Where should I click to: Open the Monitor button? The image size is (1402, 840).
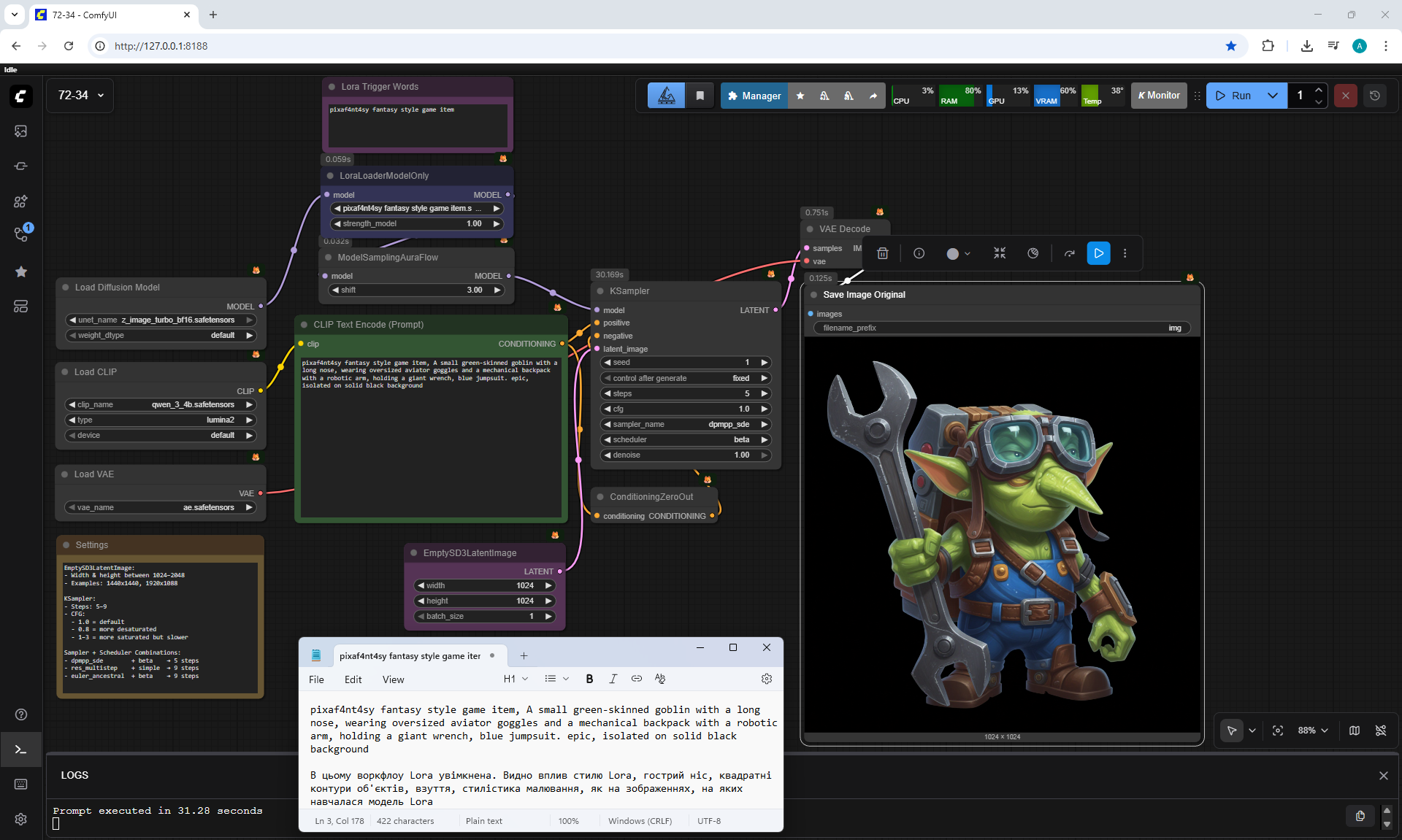pos(1159,96)
